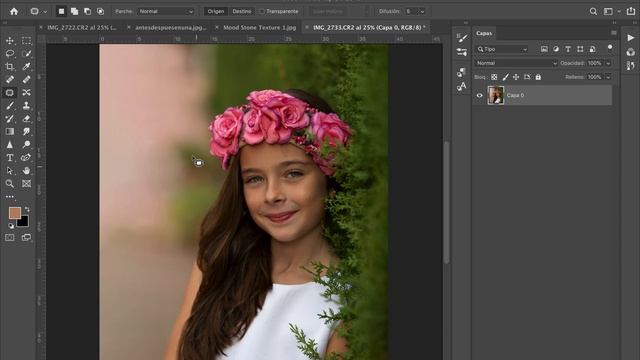Hide the Capa 0 layer visibility eye
Screen dimensions: 640x360
pos(480,96)
